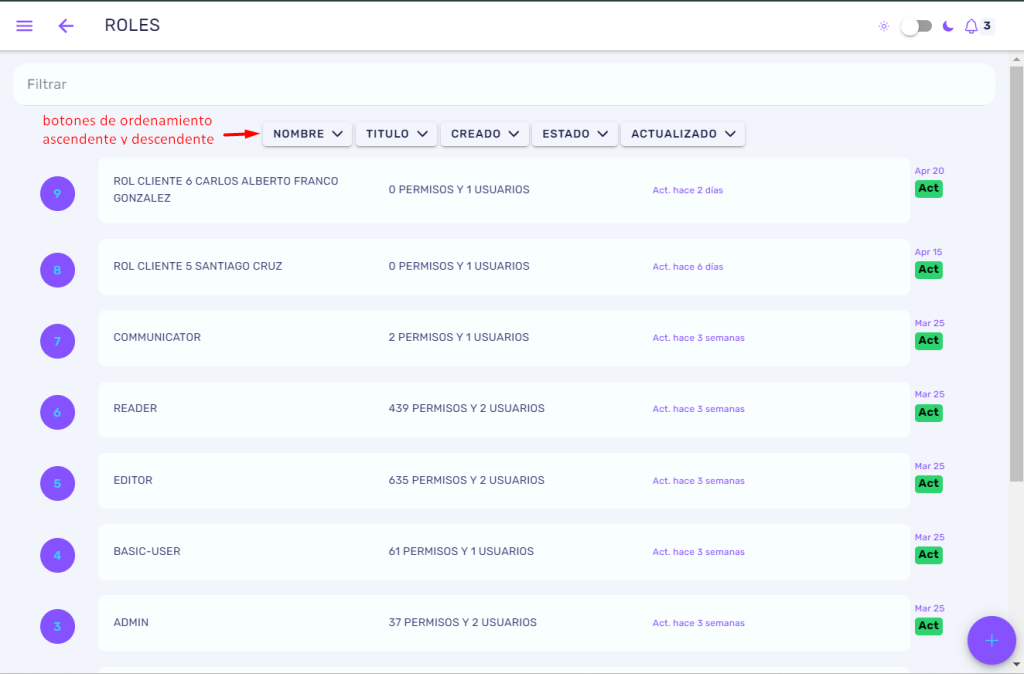1024x674 pixels.
Task: Click 635 PERMISOS Y 2 USUARIOS text
Action: coord(466,481)
